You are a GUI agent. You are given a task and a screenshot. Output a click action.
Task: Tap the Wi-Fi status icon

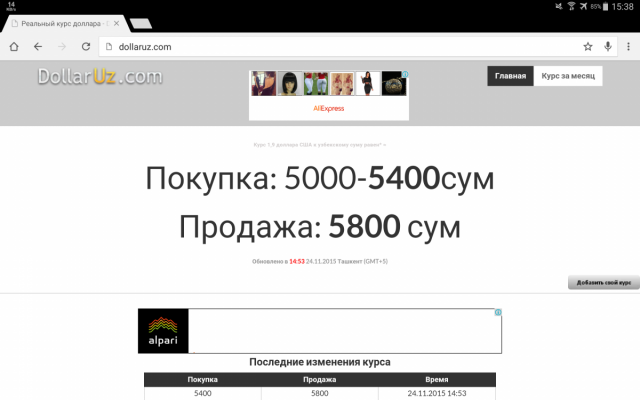571,6
